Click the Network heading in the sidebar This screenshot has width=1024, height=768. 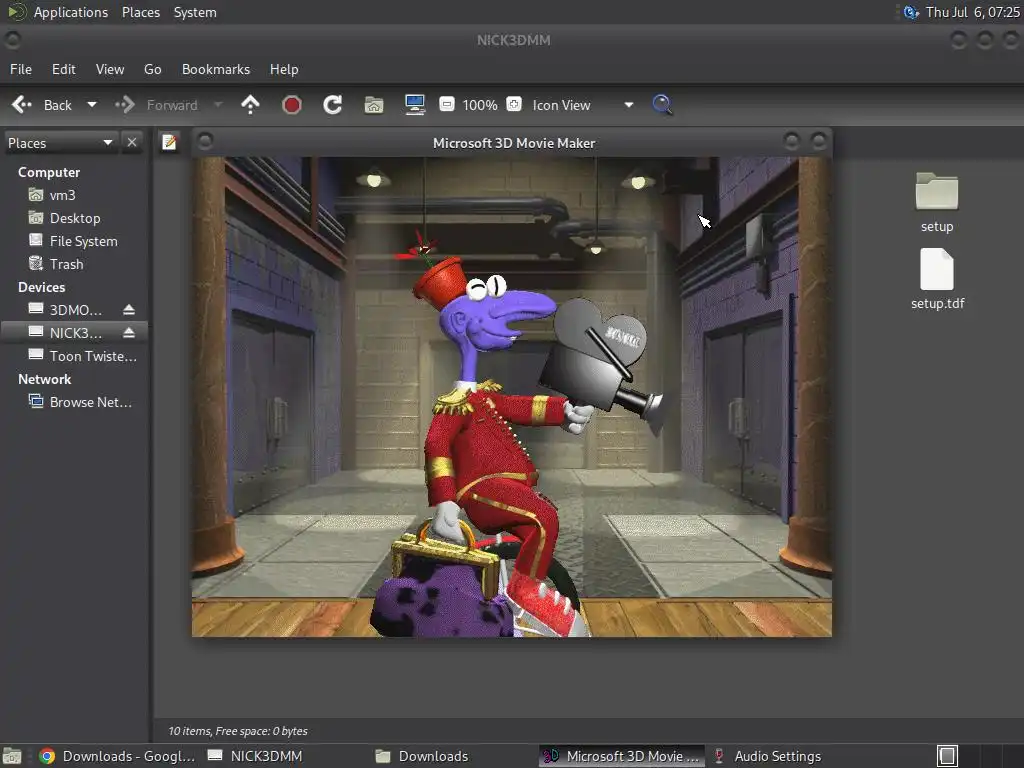[44, 379]
